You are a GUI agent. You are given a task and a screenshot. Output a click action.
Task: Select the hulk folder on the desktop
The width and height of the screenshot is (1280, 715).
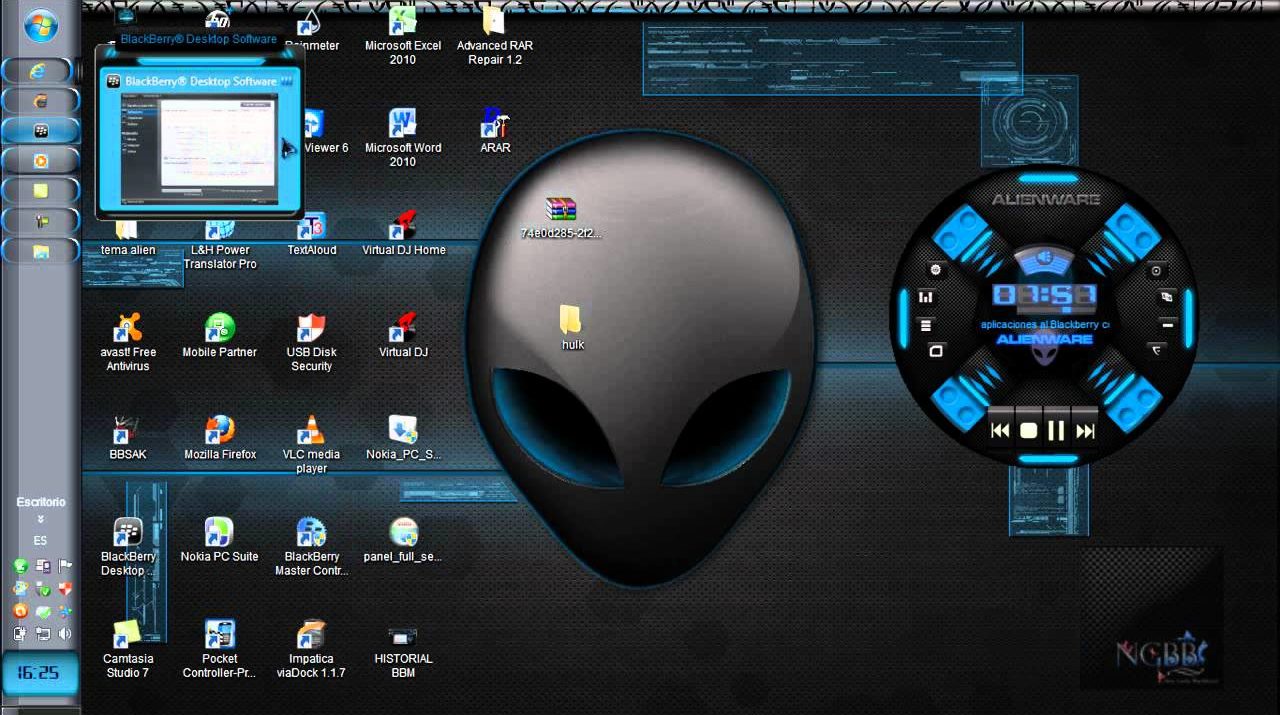point(572,320)
